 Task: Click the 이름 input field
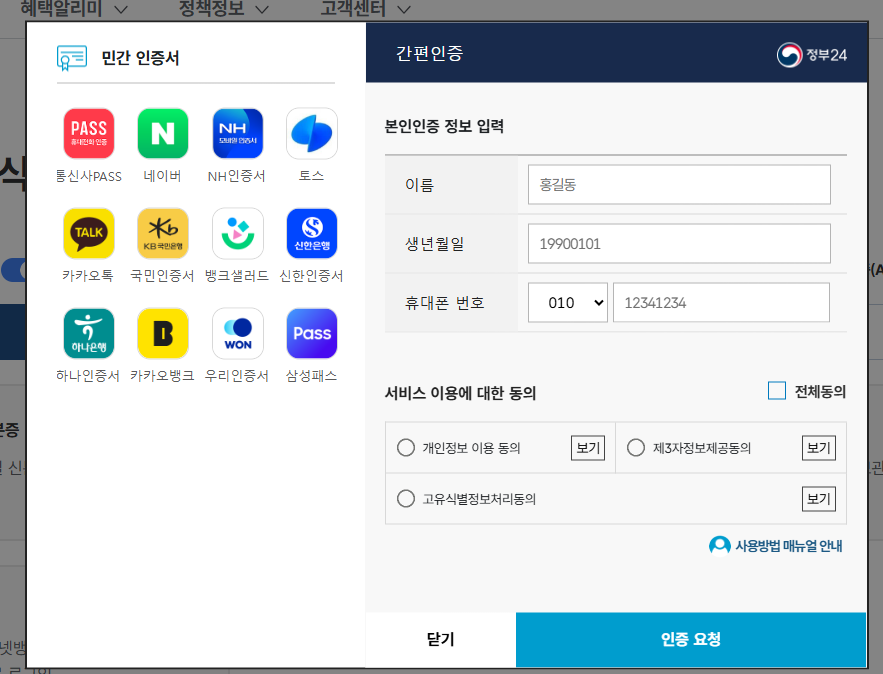(x=679, y=185)
